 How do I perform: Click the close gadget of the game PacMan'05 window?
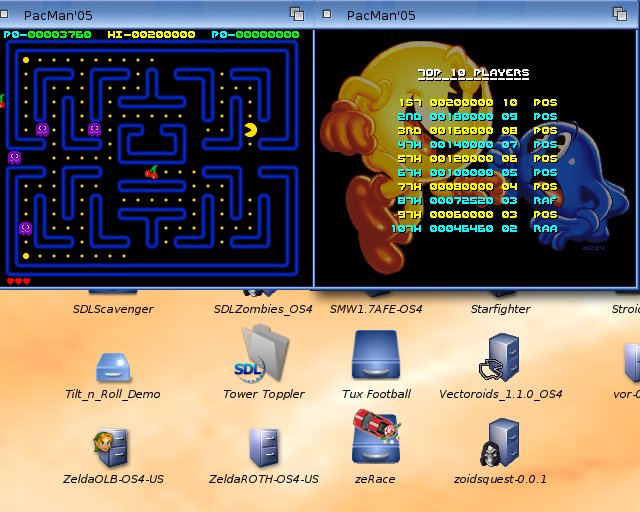tap(4, 14)
